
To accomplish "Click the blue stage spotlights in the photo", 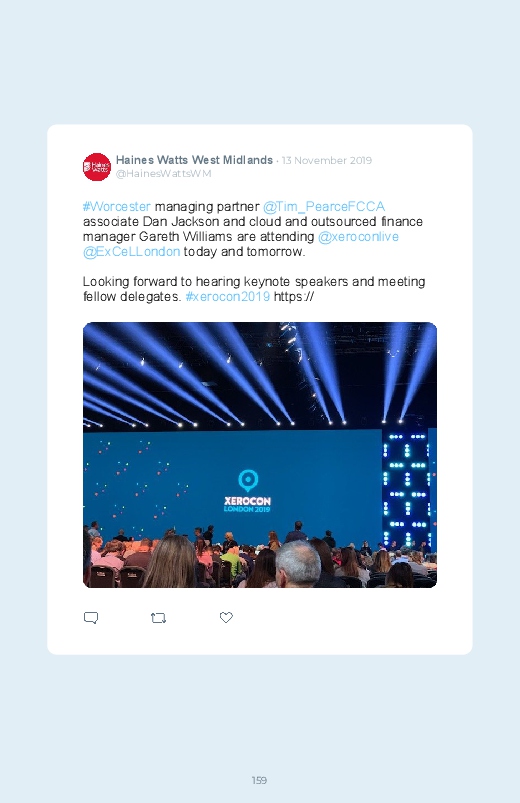I will tap(260, 375).
